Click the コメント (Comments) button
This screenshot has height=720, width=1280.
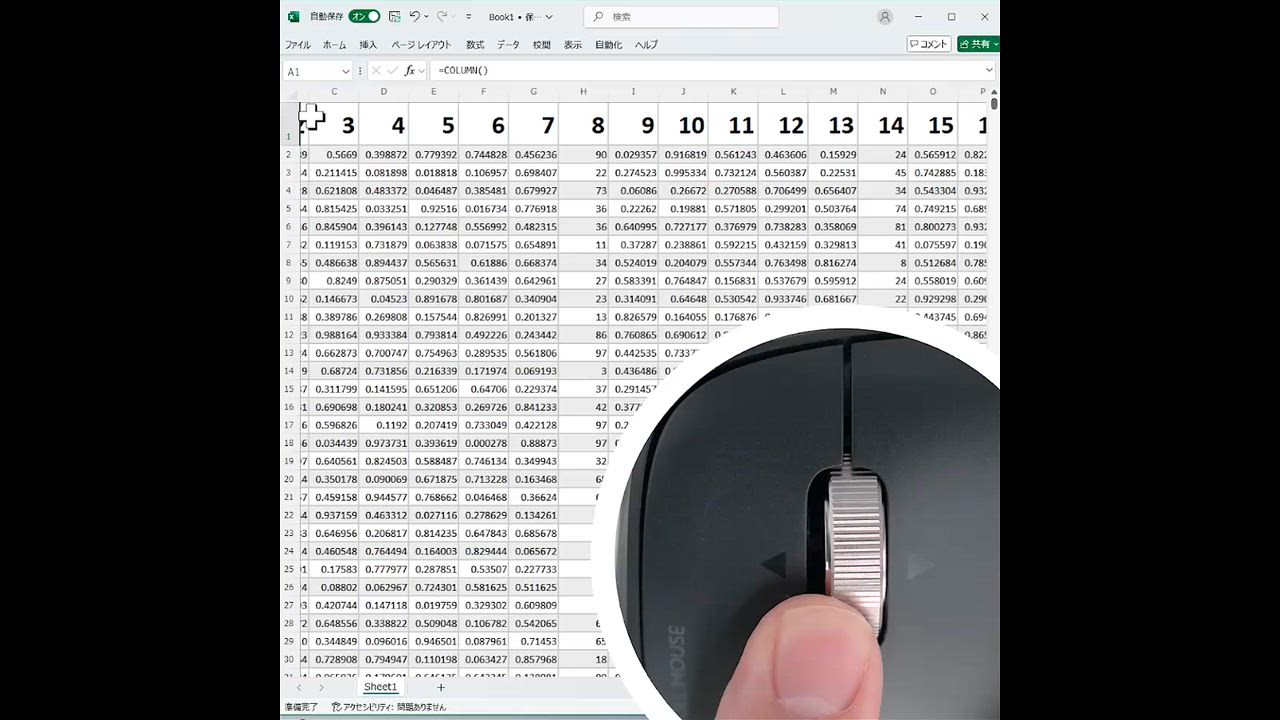click(x=931, y=44)
